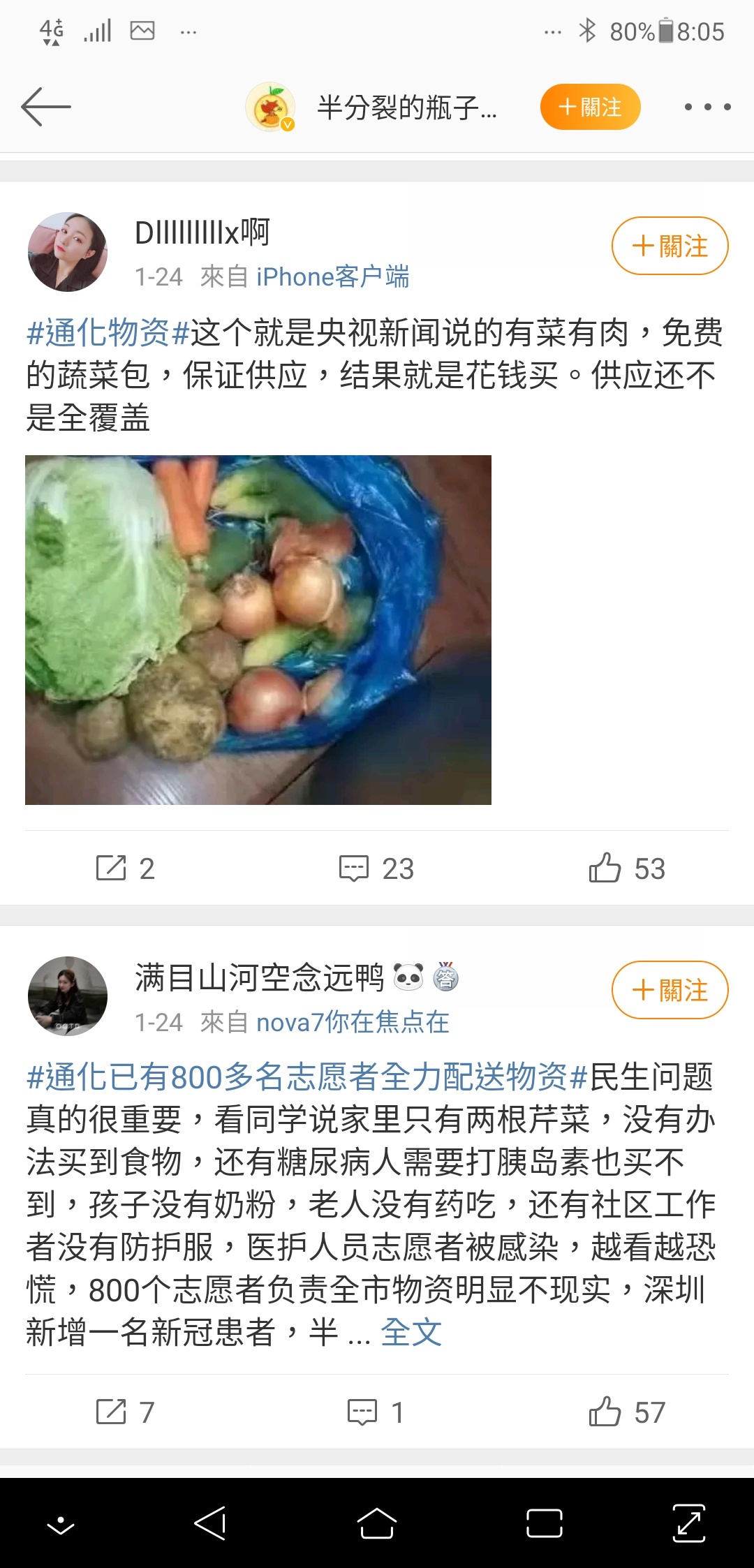Screen dimensions: 754x1568
Task: Tap the back arrow in the header
Action: (46, 107)
